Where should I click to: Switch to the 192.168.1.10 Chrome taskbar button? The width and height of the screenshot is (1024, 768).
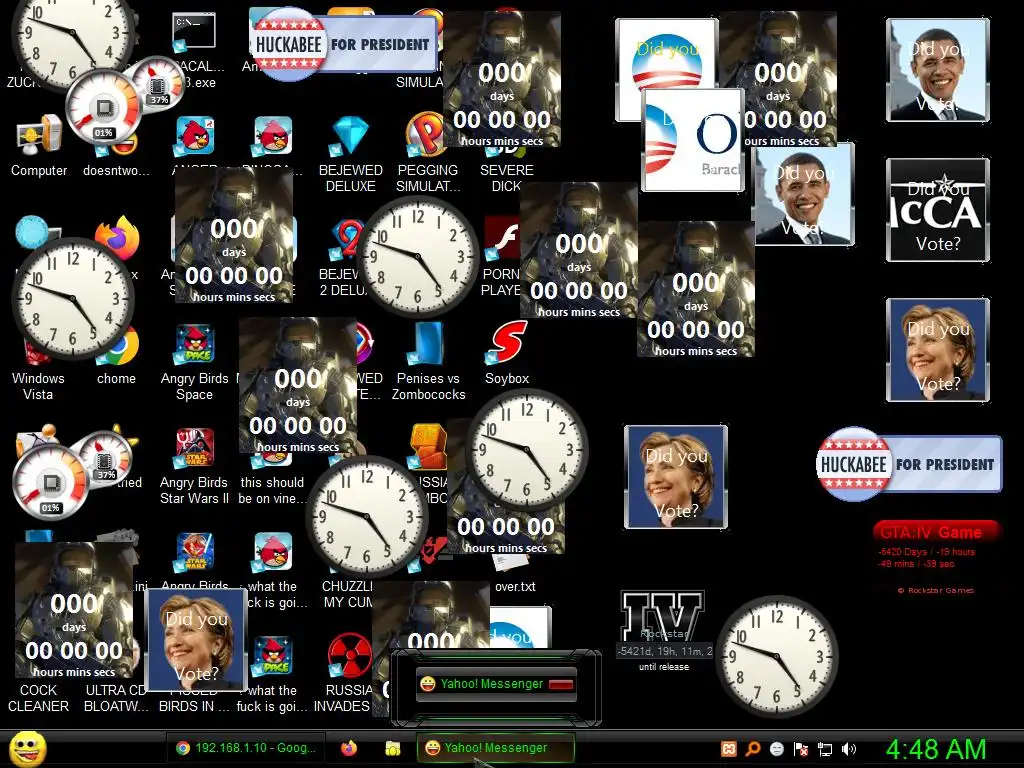coord(246,748)
